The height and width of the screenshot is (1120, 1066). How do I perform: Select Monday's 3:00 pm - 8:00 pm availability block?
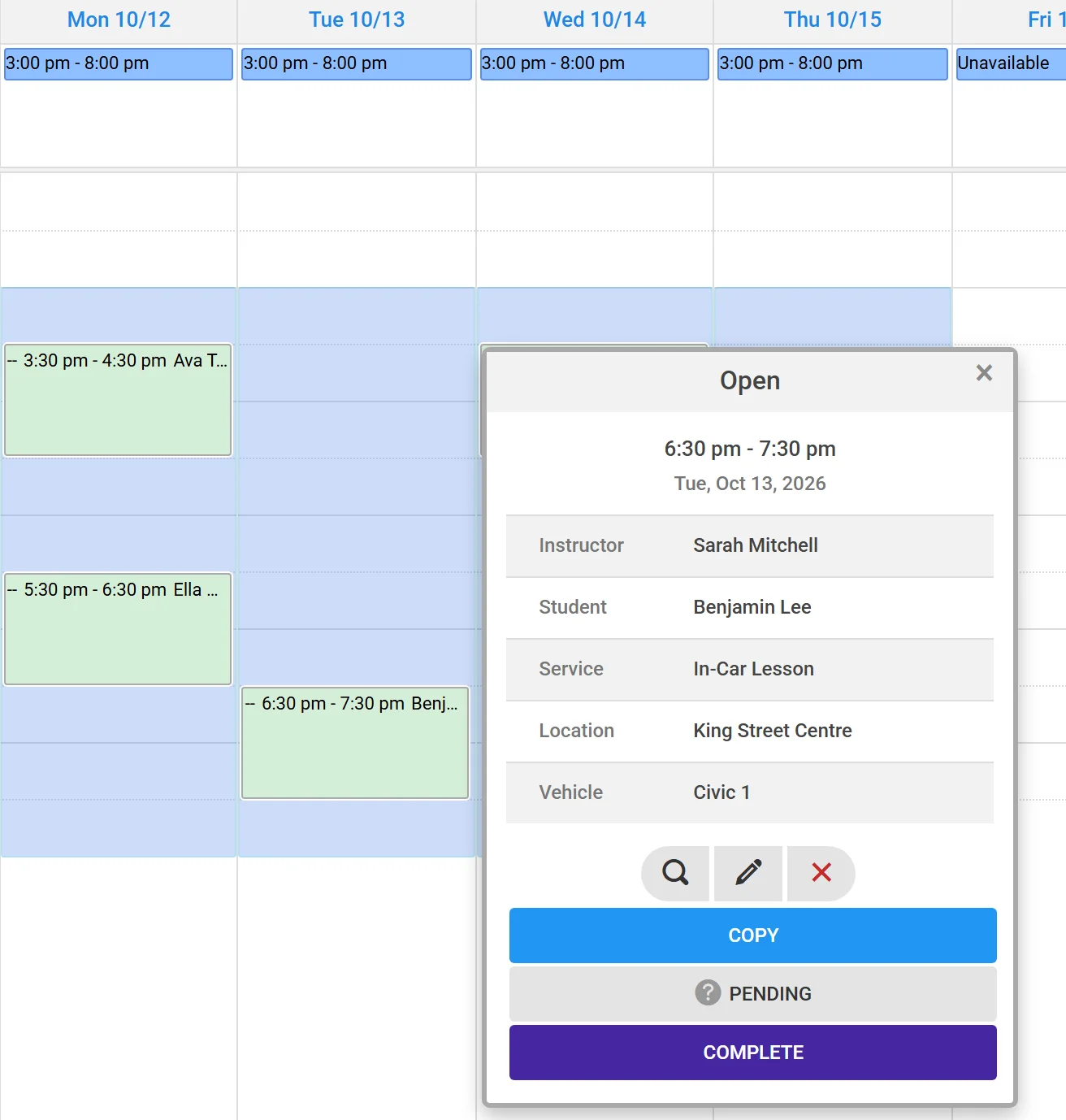tap(119, 63)
